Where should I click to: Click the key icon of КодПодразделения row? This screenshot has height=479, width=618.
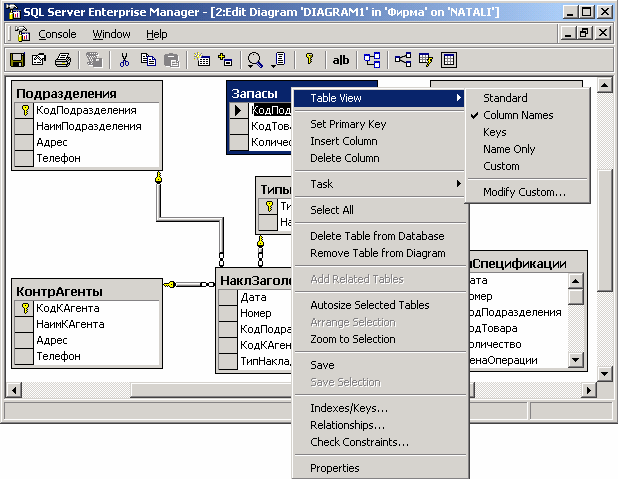(25, 110)
